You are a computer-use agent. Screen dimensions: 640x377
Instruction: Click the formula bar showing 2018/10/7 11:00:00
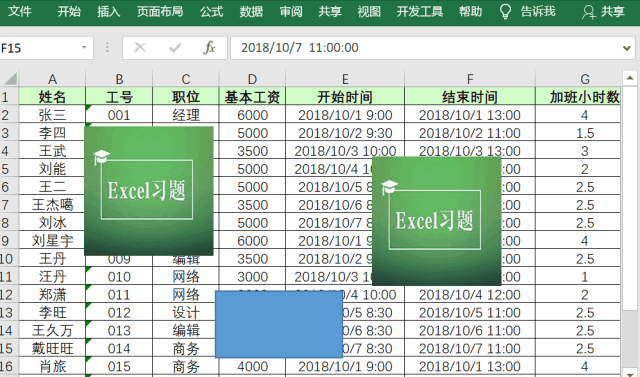pos(424,48)
